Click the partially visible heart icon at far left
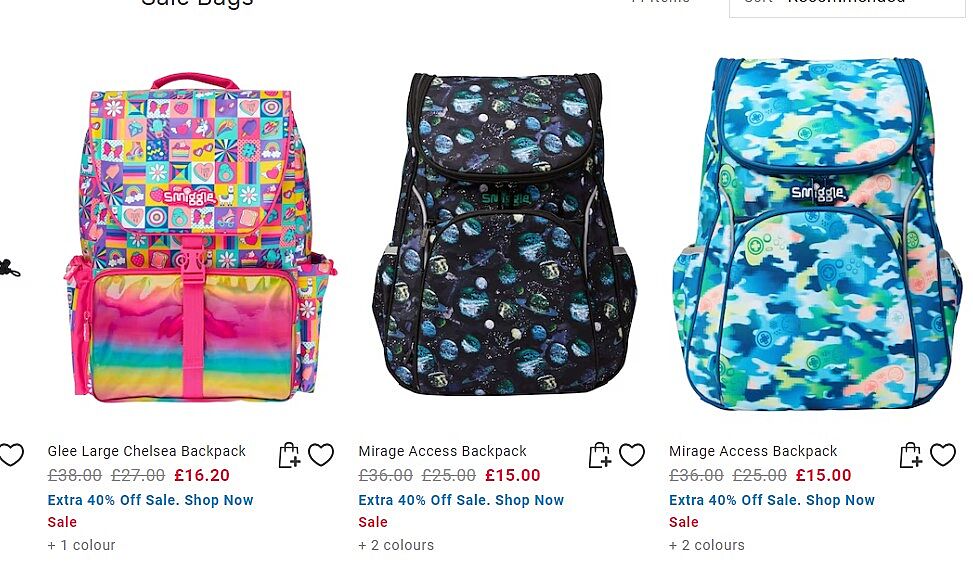Screen dimensions: 973x568 [x=11, y=455]
